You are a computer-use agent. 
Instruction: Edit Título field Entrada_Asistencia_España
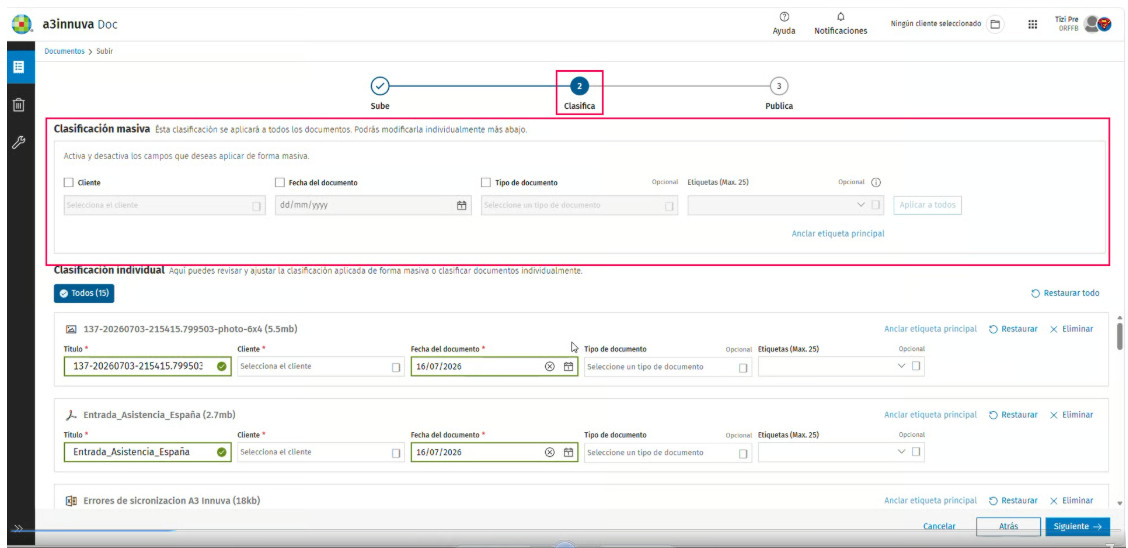(x=147, y=452)
